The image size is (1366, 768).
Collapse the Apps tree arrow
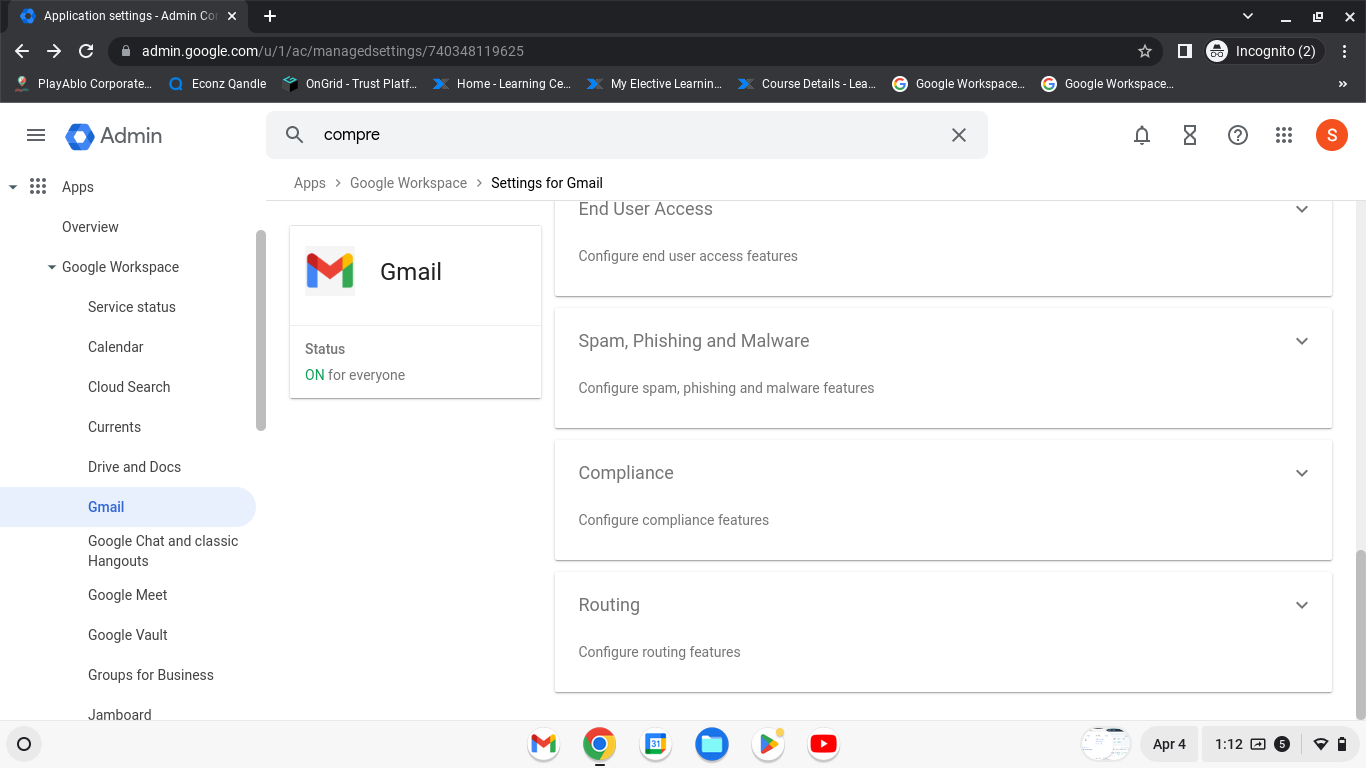(13, 187)
